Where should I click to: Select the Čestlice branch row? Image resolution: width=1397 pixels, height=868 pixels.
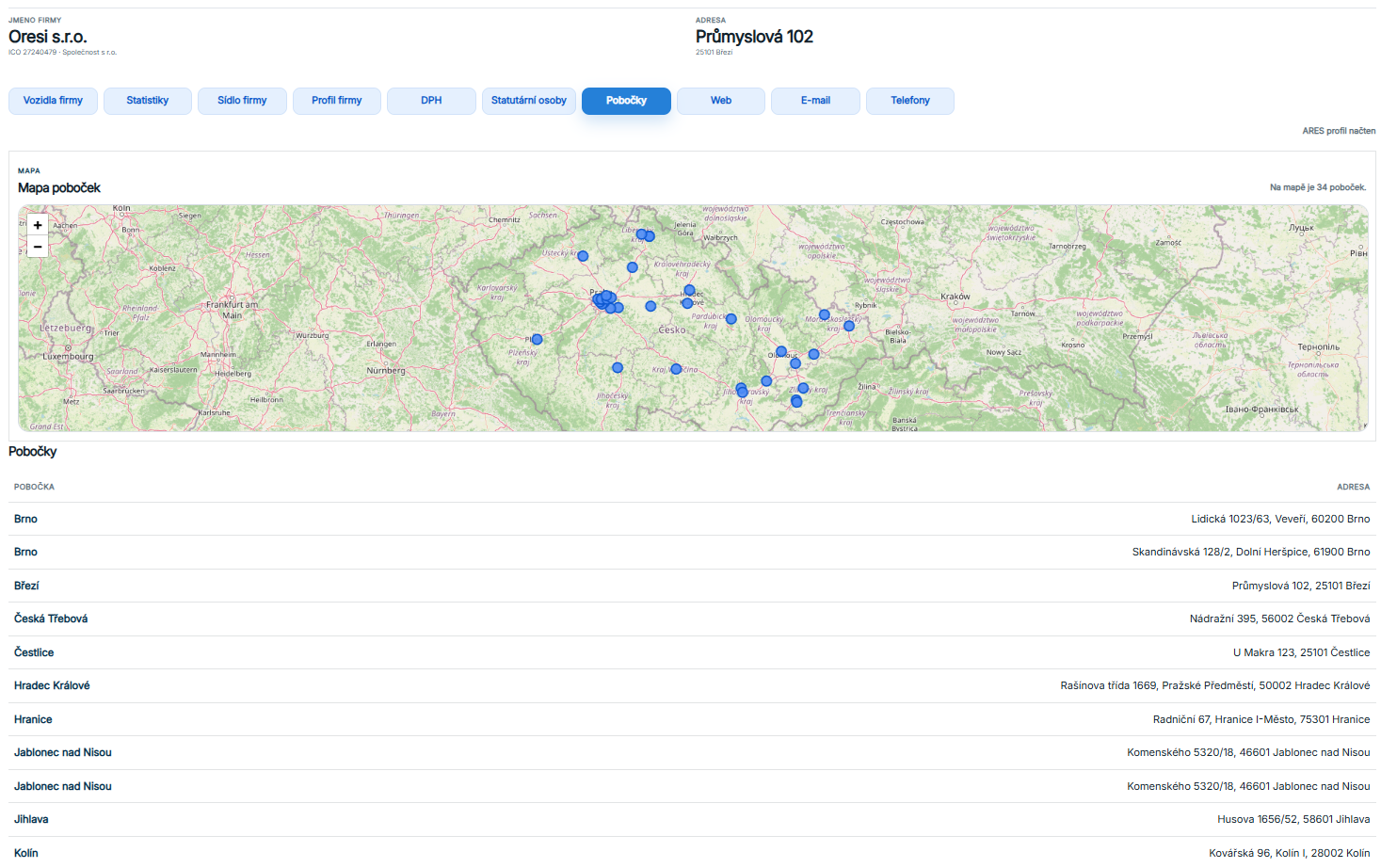[692, 652]
